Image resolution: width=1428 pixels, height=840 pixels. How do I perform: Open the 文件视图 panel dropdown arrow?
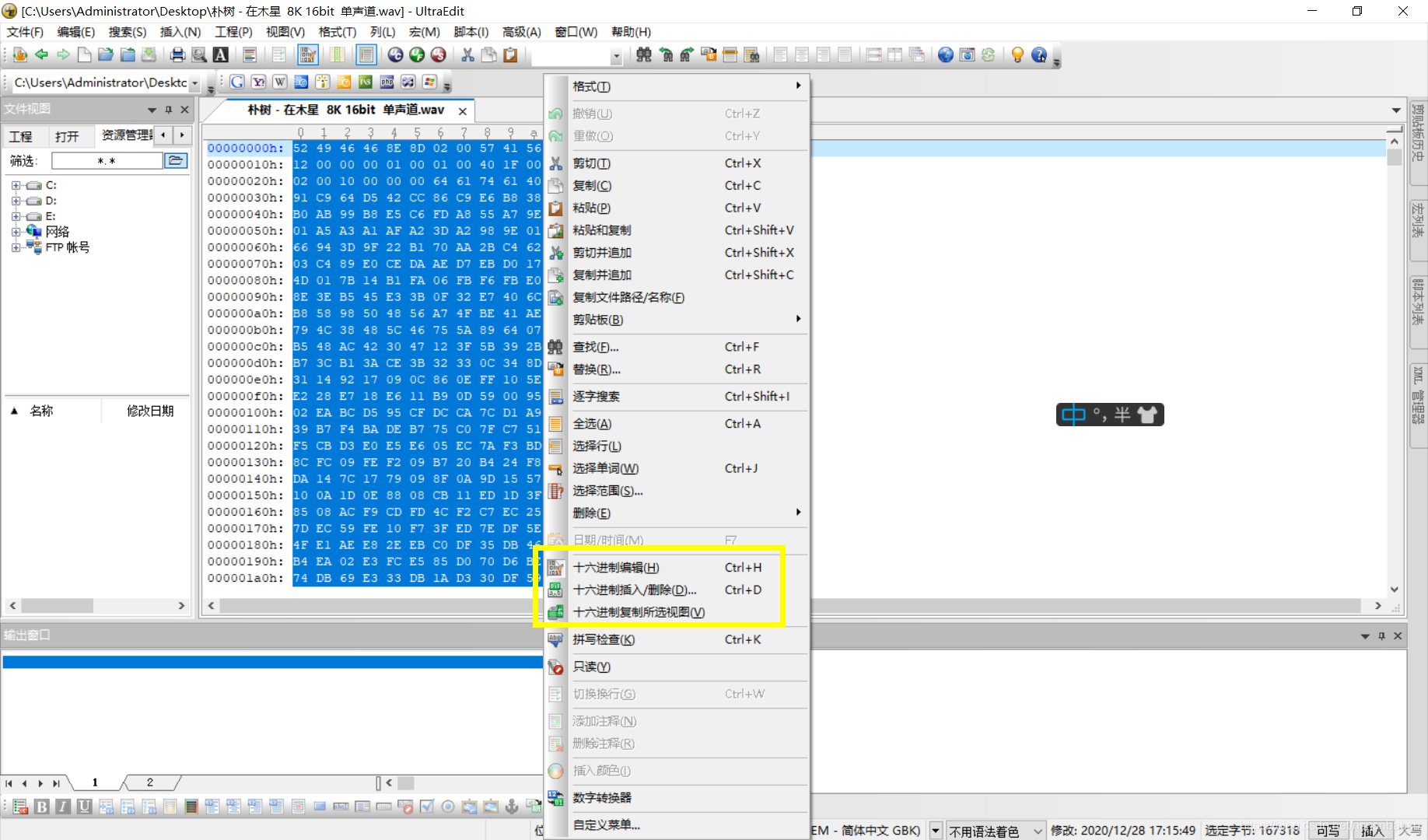[x=152, y=110]
